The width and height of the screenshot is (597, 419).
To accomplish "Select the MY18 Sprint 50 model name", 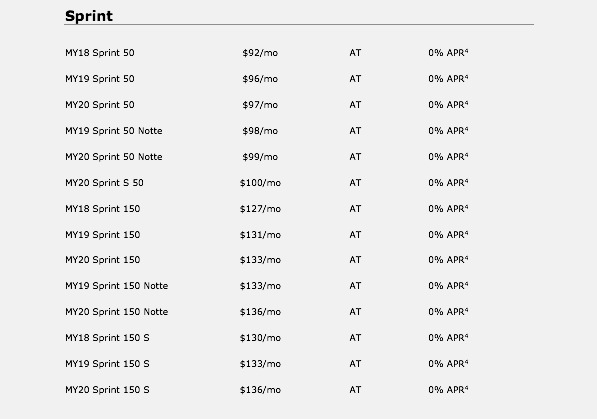I will tap(100, 53).
